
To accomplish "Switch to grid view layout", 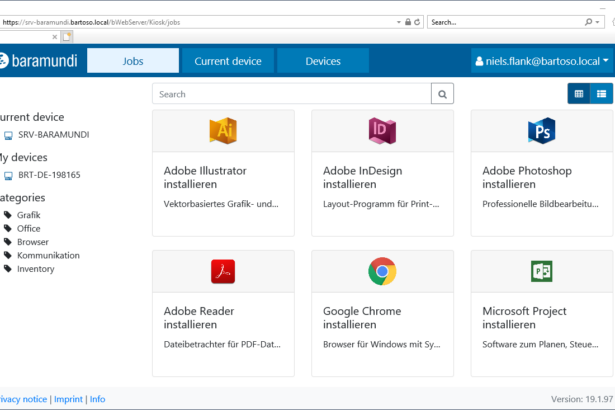I will pyautogui.click(x=579, y=93).
